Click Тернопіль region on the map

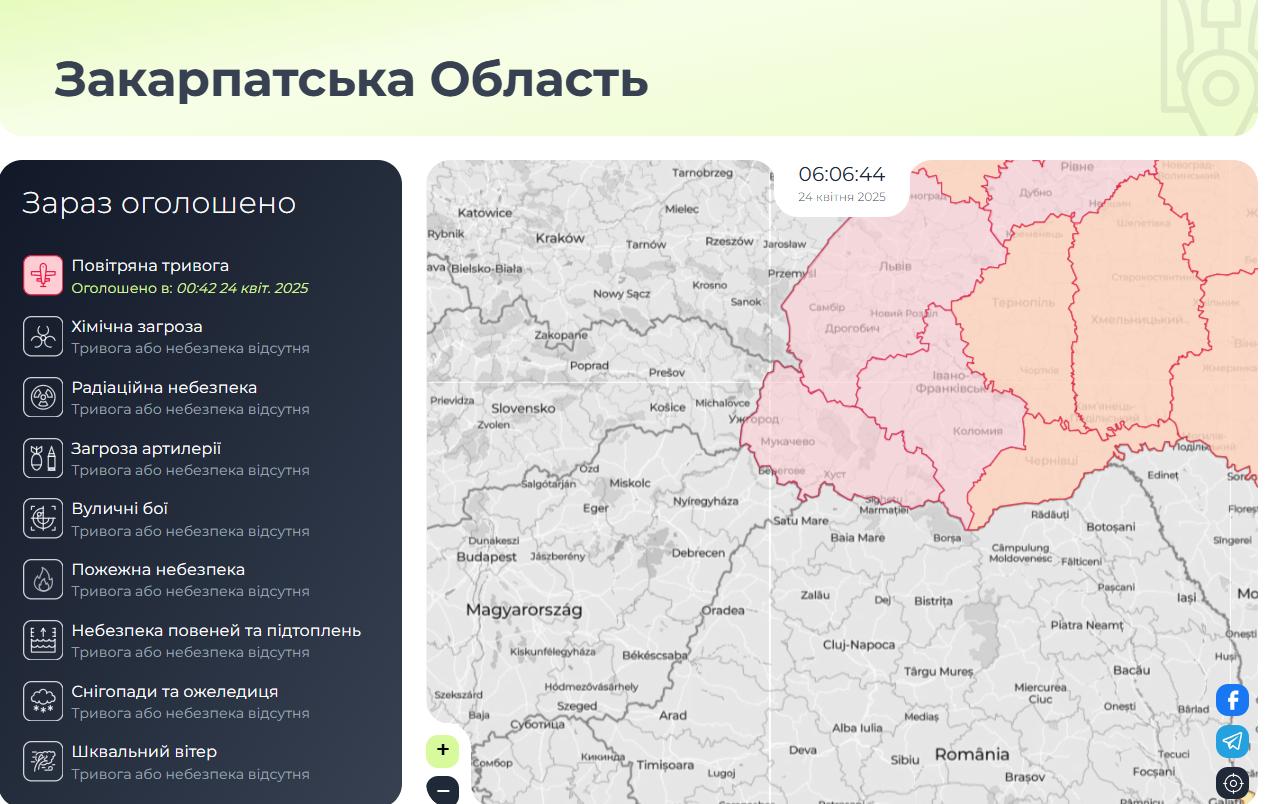[x=1023, y=302]
